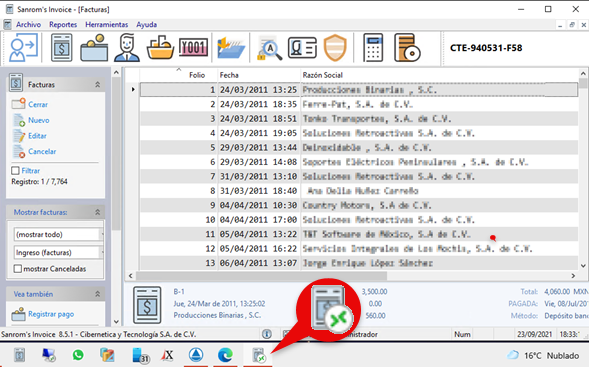Click the Cancelar link
589x367 pixels.
42,151
